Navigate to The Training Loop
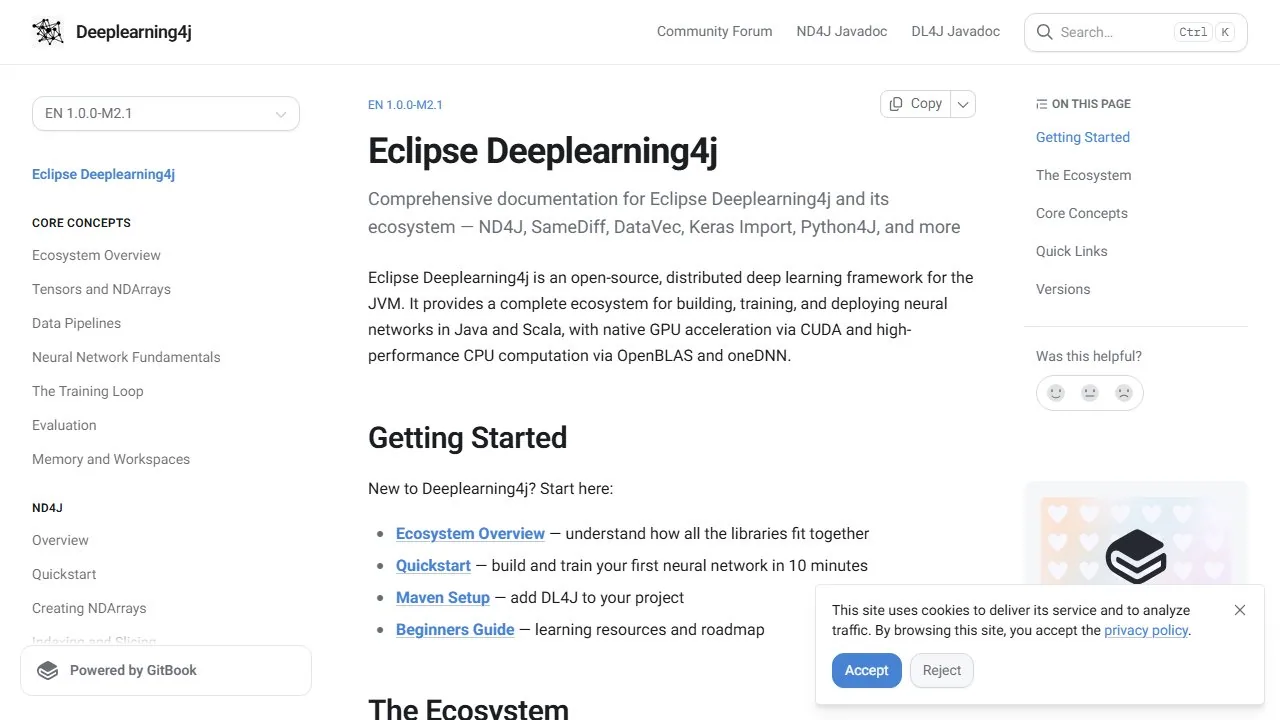 coord(88,391)
